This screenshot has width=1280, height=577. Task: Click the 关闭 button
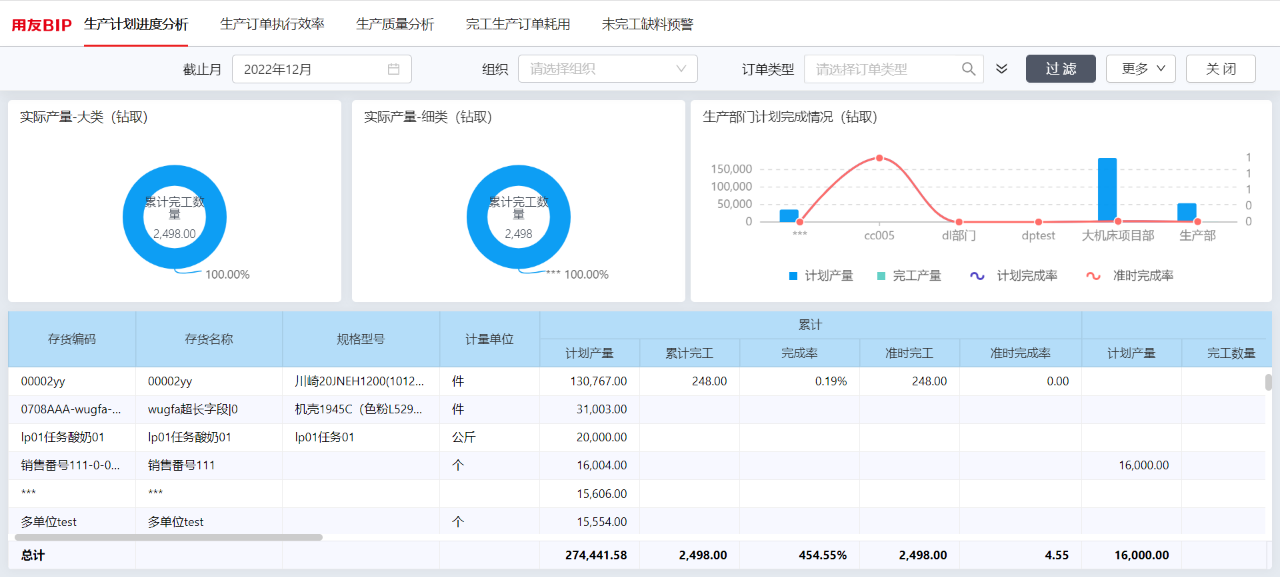pos(1221,69)
